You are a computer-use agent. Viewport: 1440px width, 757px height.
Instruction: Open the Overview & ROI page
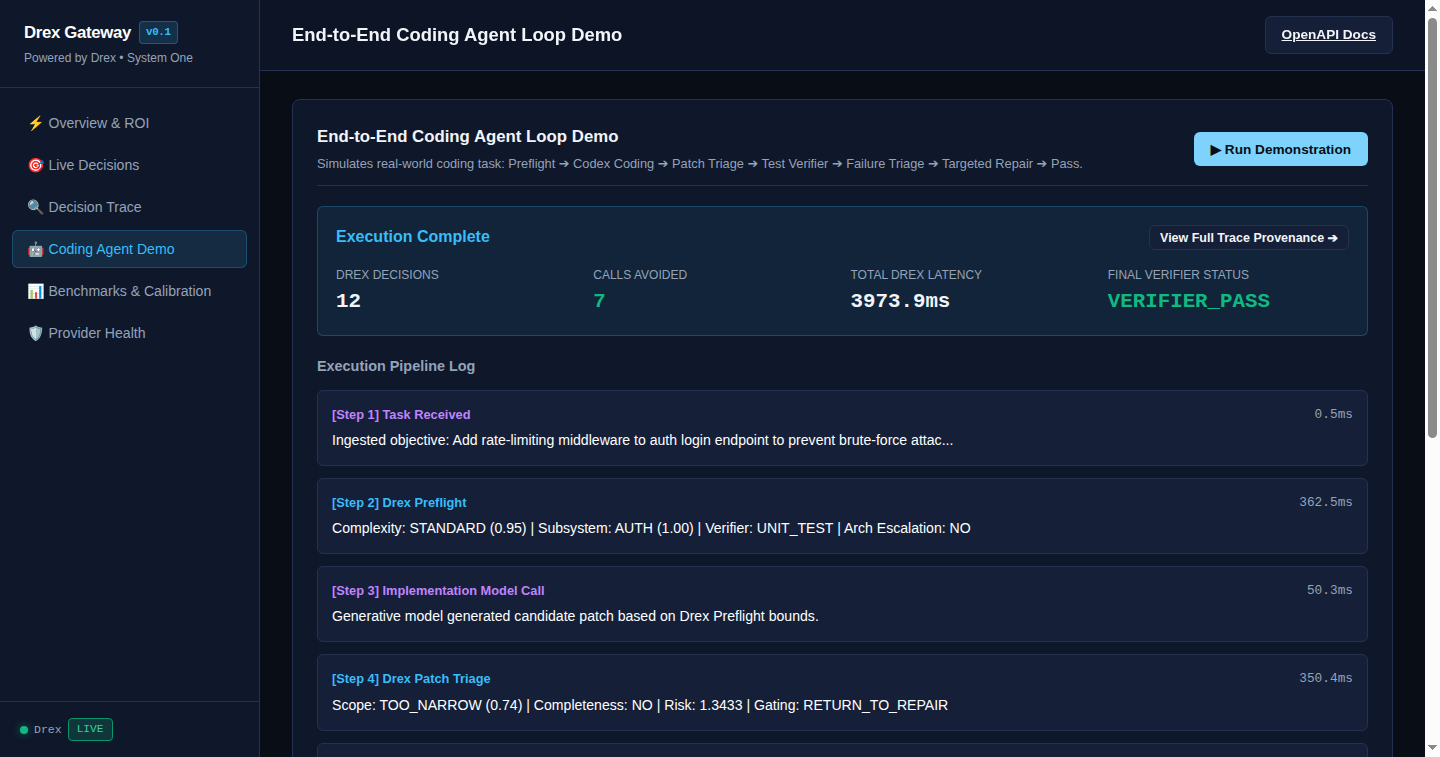coord(129,123)
